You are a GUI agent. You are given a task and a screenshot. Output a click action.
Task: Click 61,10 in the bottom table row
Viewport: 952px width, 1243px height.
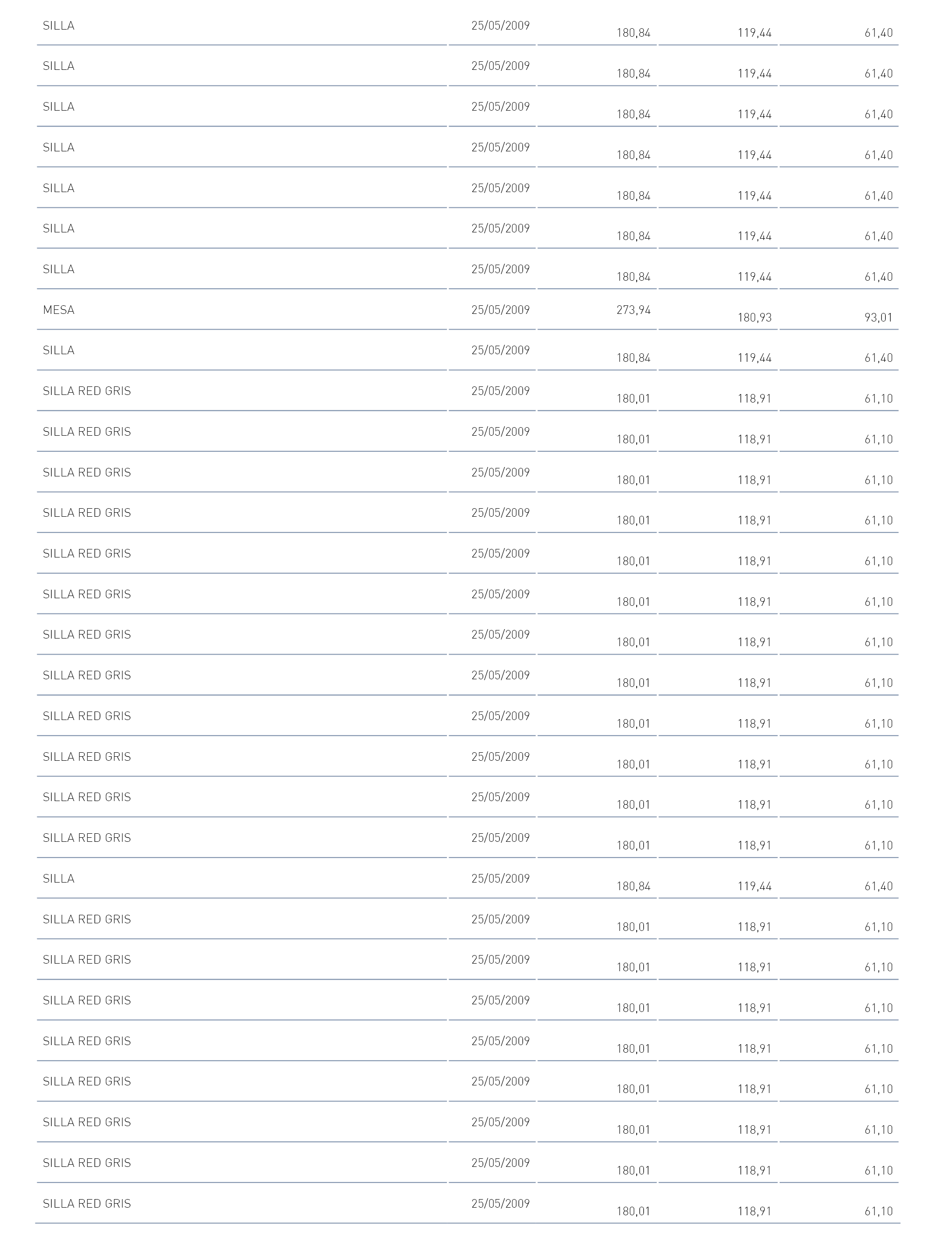pyautogui.click(x=878, y=1211)
